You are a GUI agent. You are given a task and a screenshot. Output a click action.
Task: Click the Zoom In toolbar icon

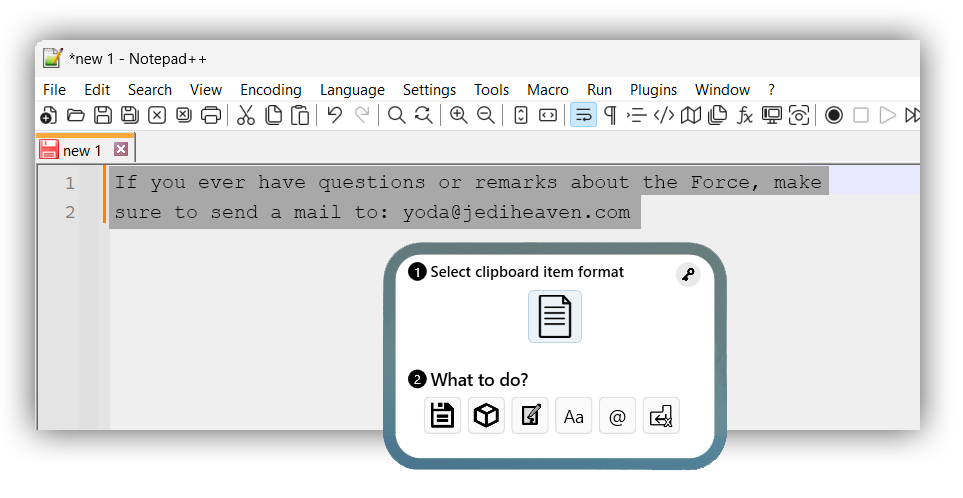click(458, 115)
